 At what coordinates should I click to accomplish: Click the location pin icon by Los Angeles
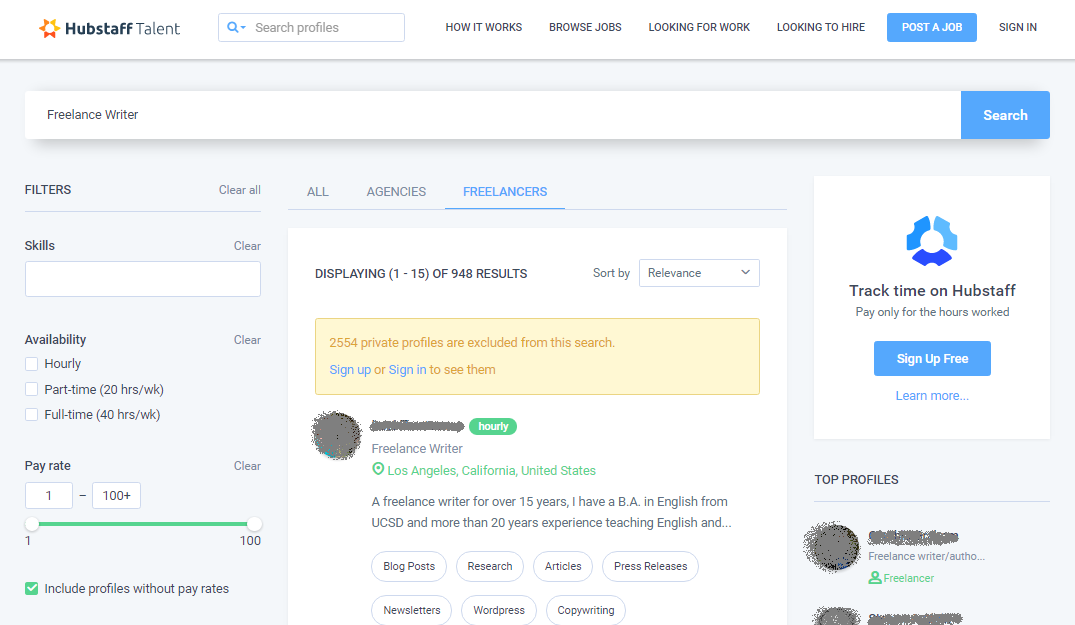(x=378, y=469)
